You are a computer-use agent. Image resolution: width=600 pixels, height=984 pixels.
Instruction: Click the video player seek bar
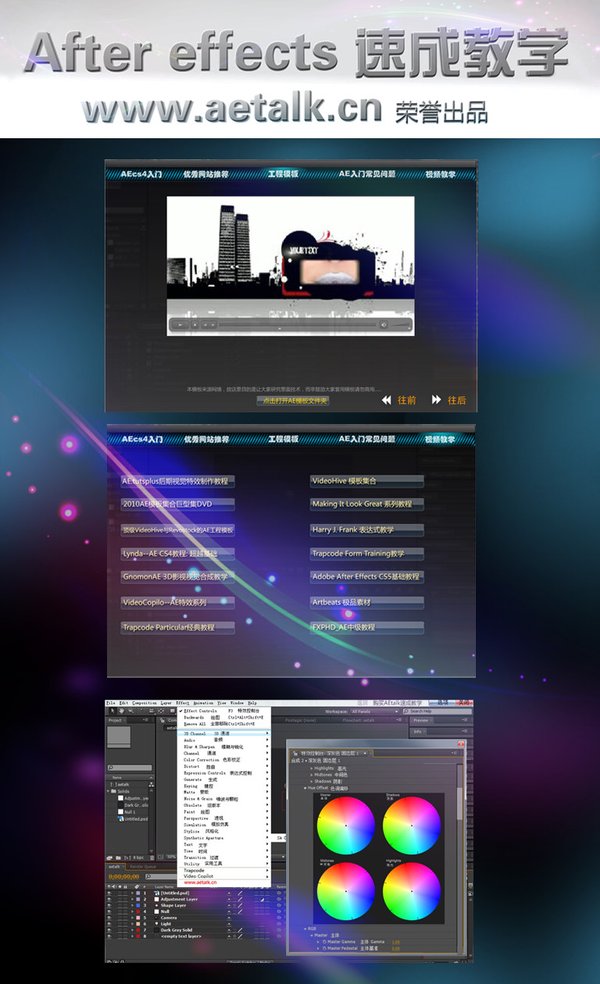click(x=298, y=324)
